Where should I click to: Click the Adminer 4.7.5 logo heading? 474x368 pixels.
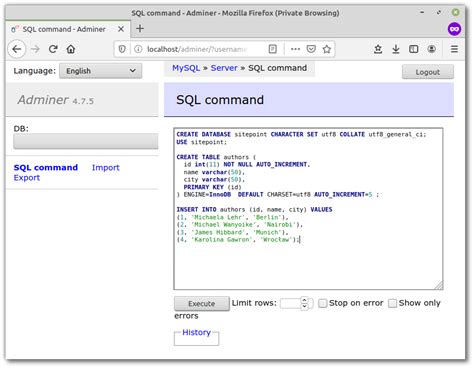[x=56, y=100]
